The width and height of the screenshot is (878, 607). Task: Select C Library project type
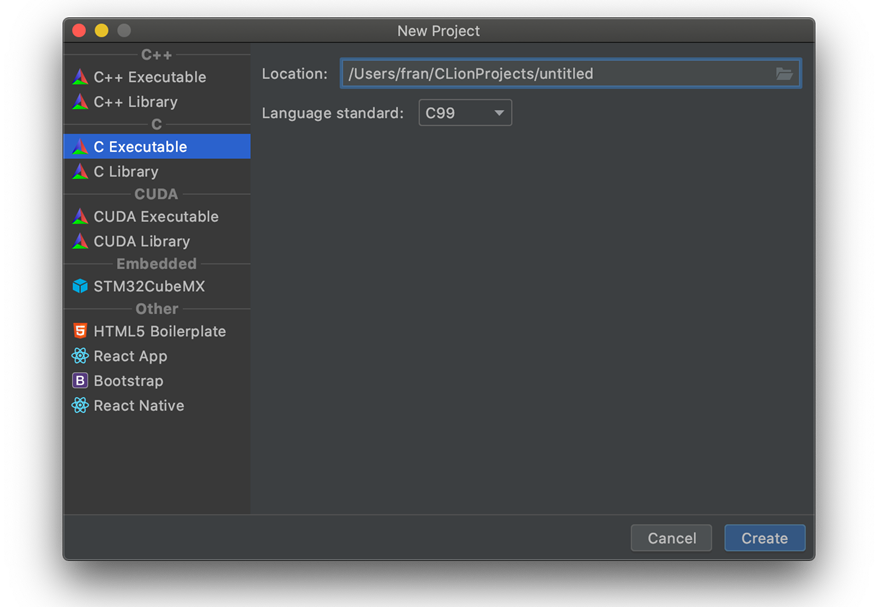(157, 171)
